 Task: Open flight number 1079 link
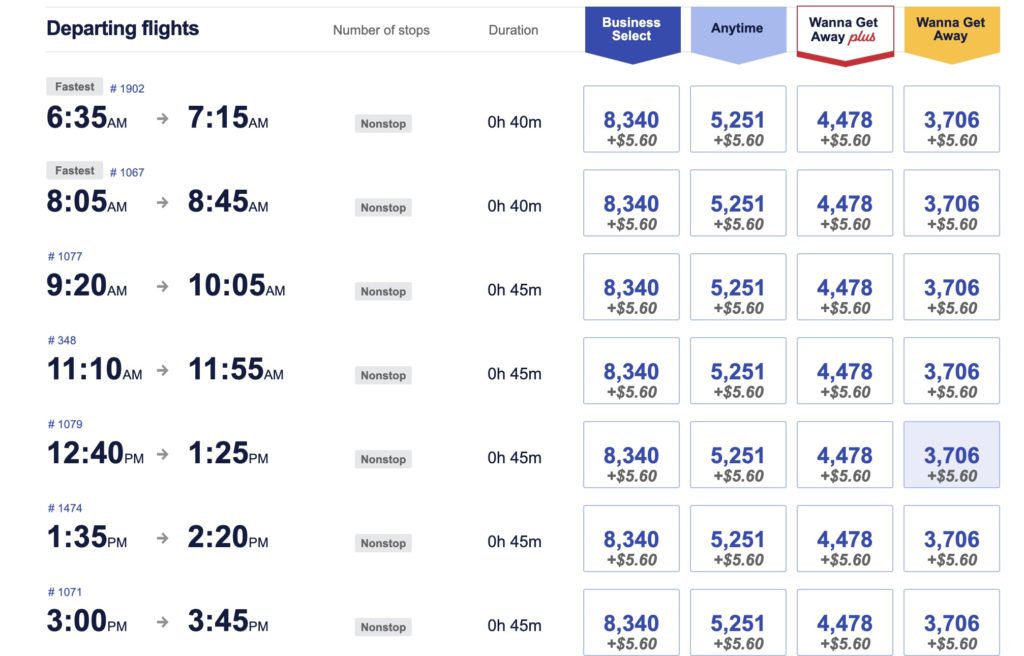pos(65,425)
